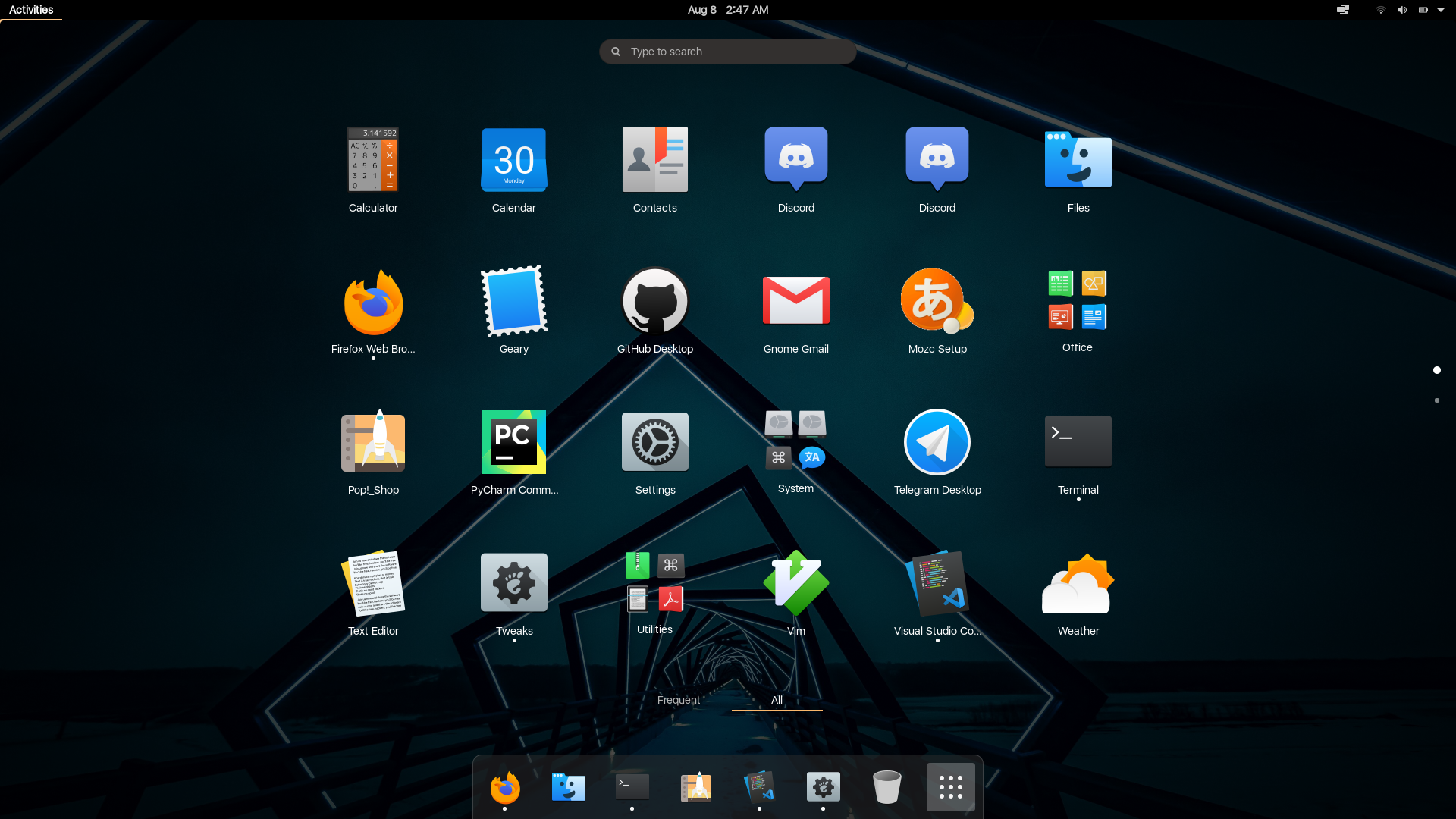1456x819 pixels.
Task: Launch Pop!_Shop from the app grid
Action: point(372,442)
